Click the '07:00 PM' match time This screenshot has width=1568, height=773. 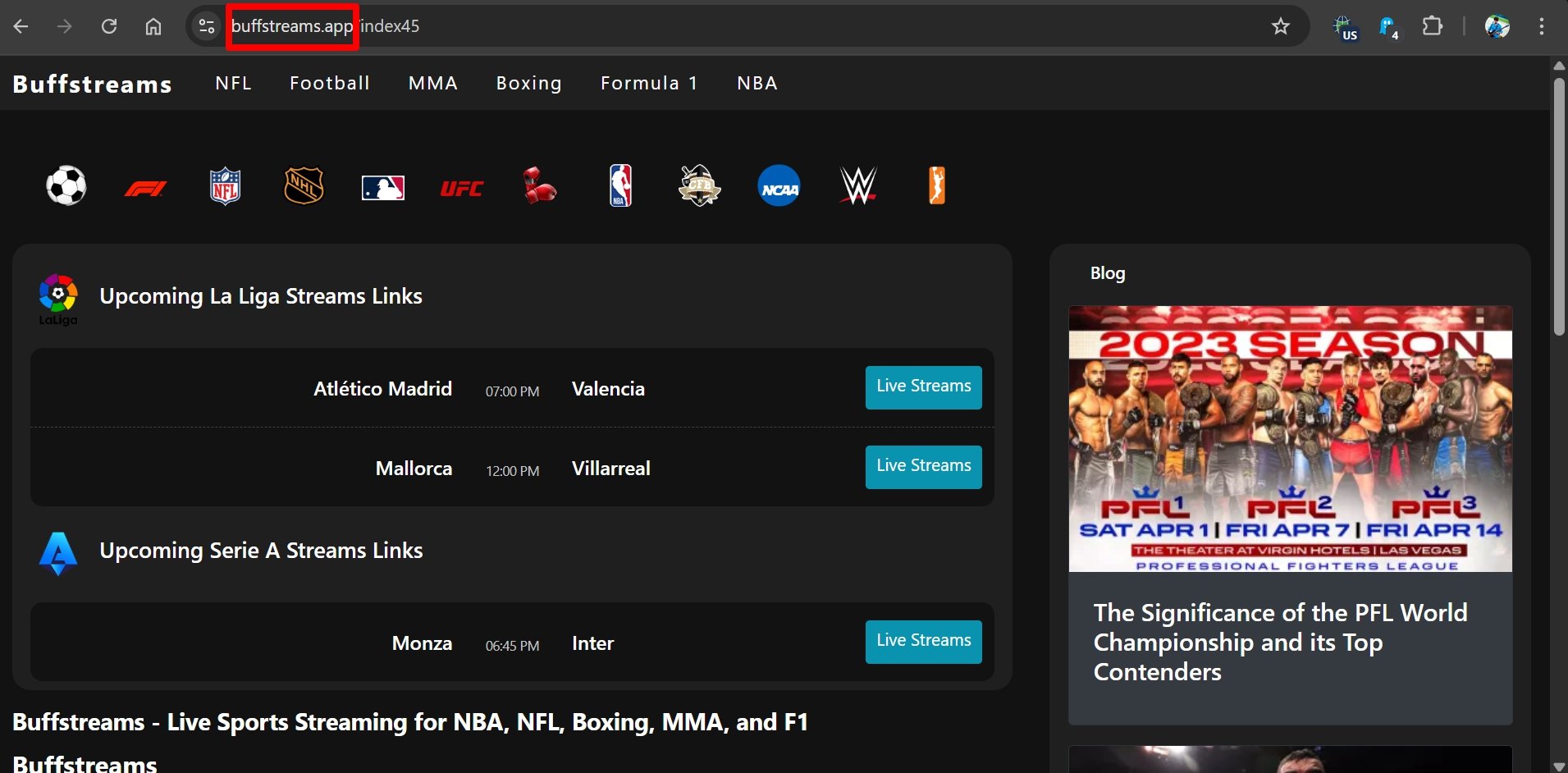point(512,391)
